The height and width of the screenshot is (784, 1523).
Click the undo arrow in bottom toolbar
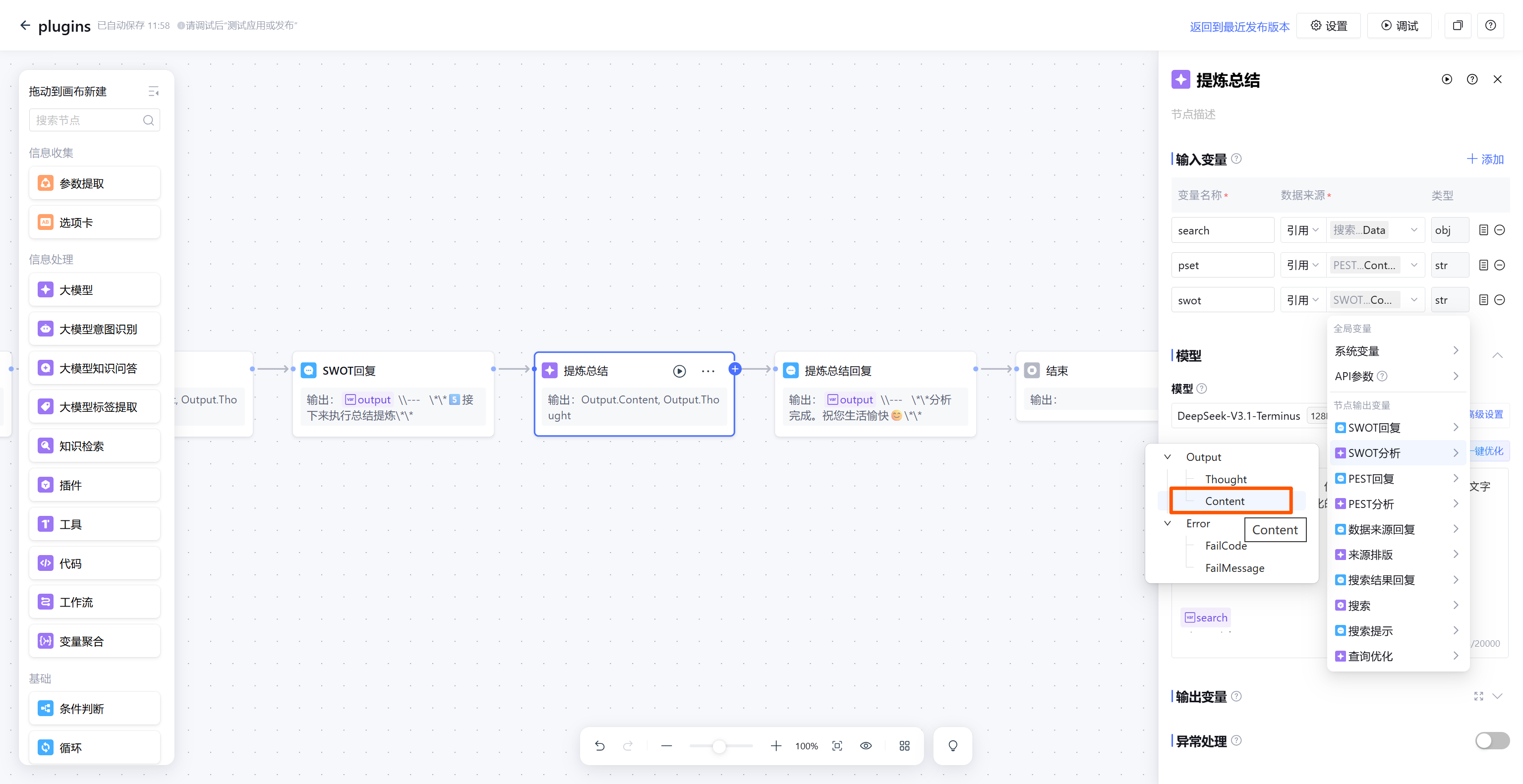pos(599,746)
